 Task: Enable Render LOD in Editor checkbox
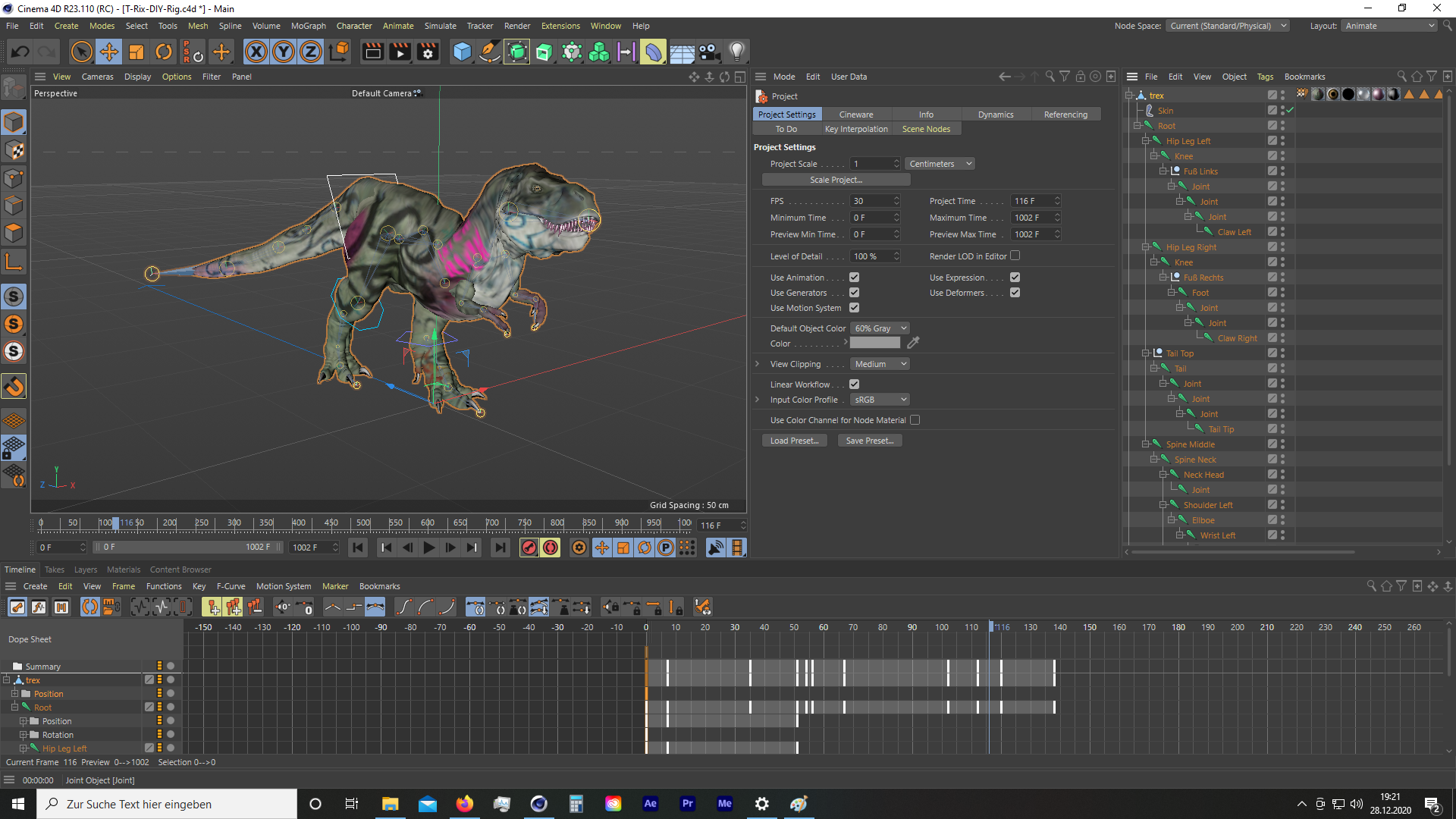[1015, 256]
